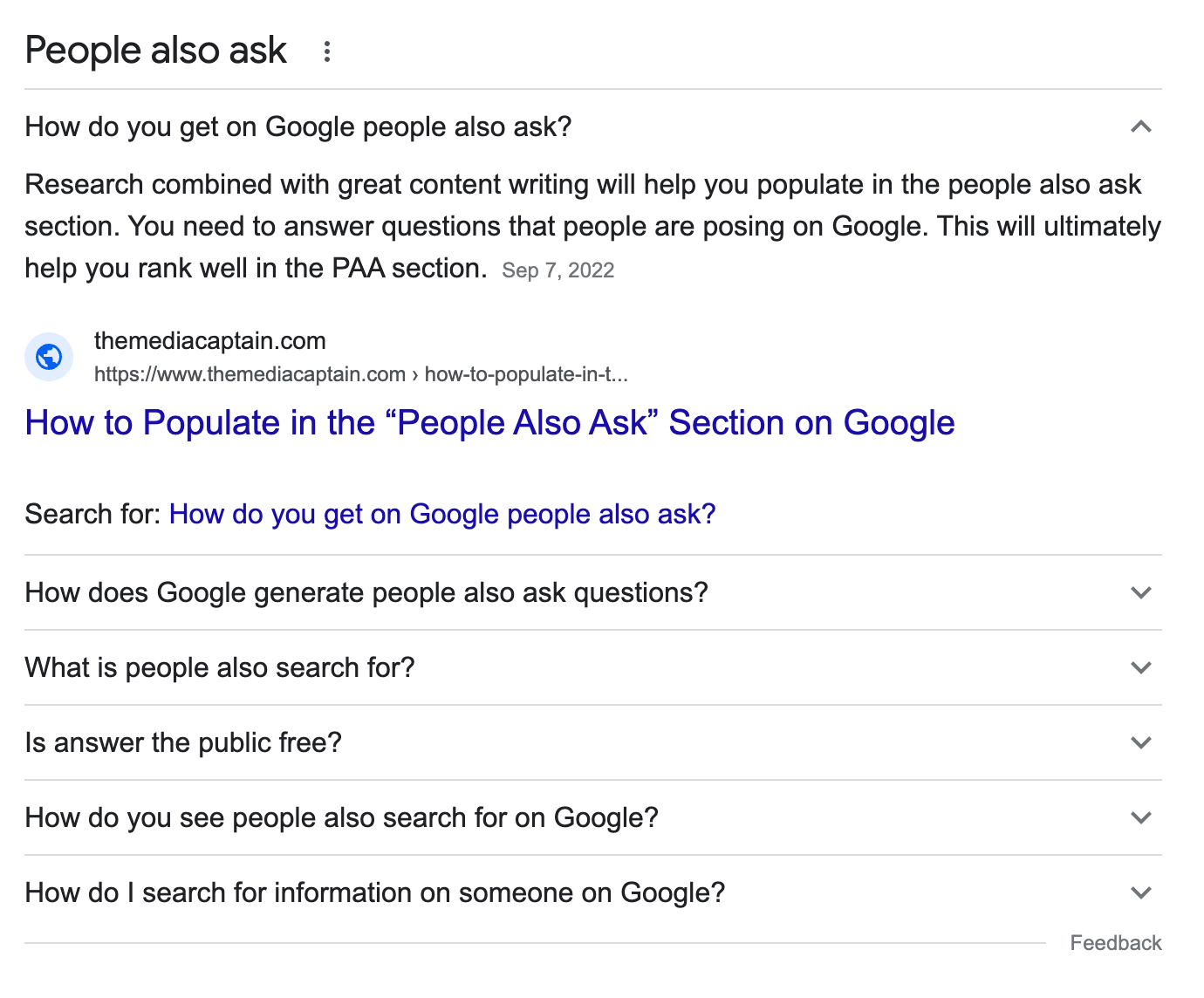Open question 'How do you see people also search for on Google?'
The width and height of the screenshot is (1204, 998).
tap(342, 818)
